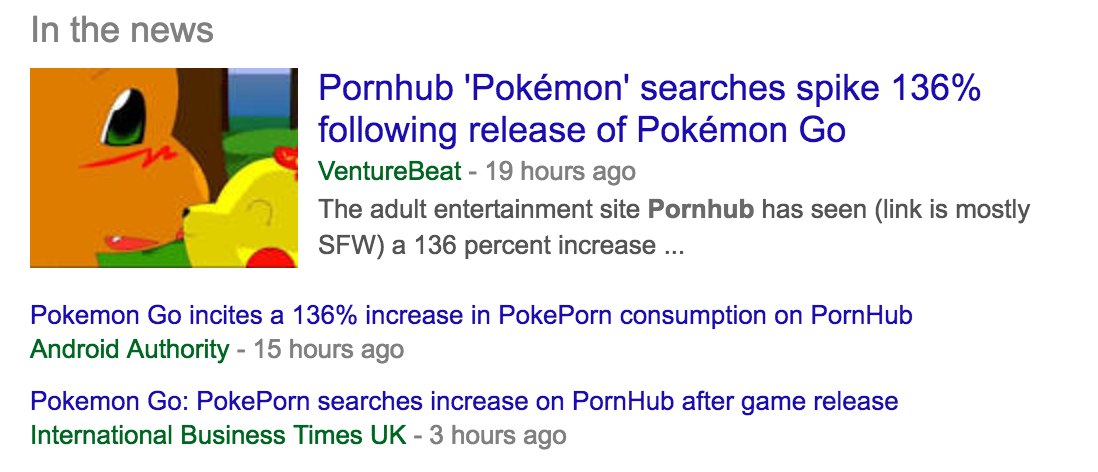Open the 'Pokemon Go incites a 136% increase' article
The image size is (1098, 472).
471,316
